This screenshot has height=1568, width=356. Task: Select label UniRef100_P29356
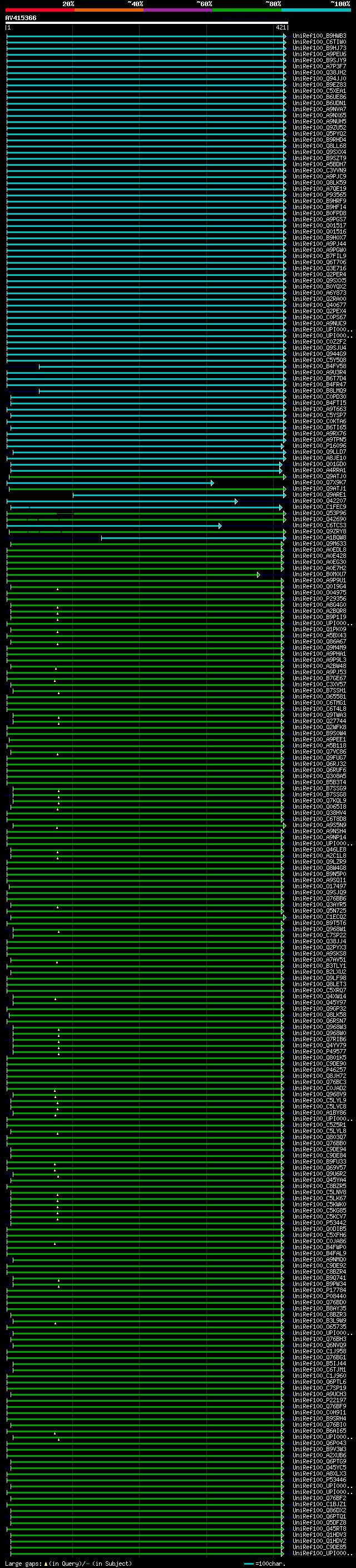[319, 599]
